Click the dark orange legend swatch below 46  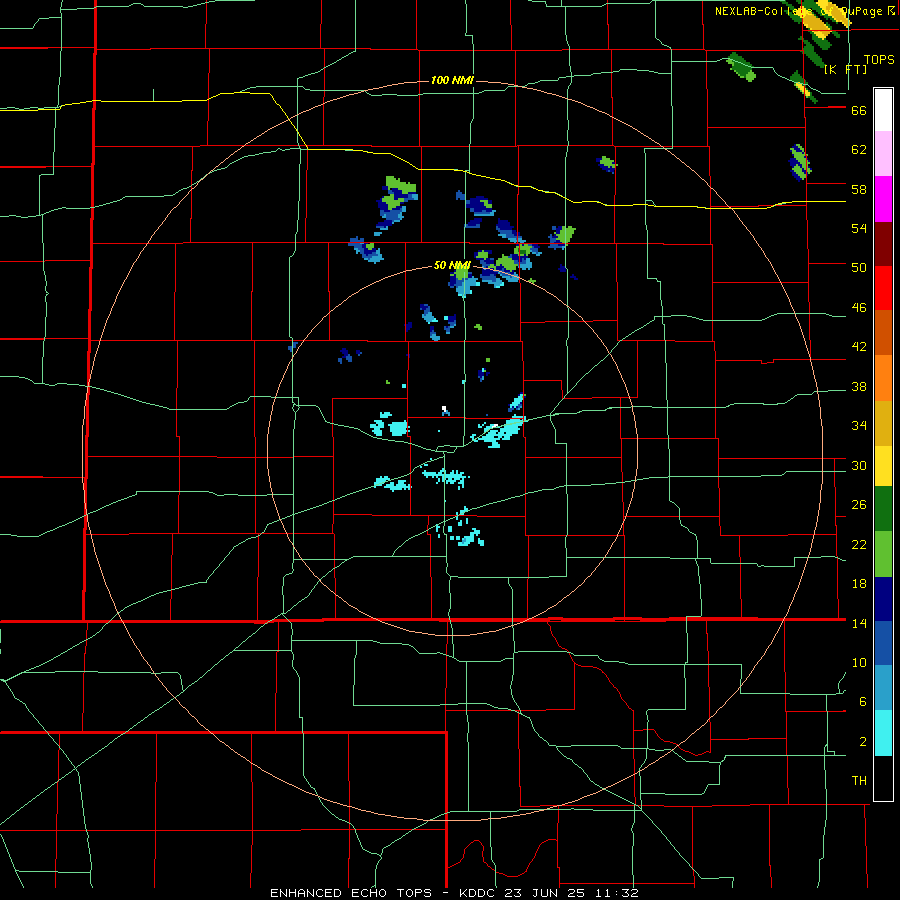click(x=883, y=333)
